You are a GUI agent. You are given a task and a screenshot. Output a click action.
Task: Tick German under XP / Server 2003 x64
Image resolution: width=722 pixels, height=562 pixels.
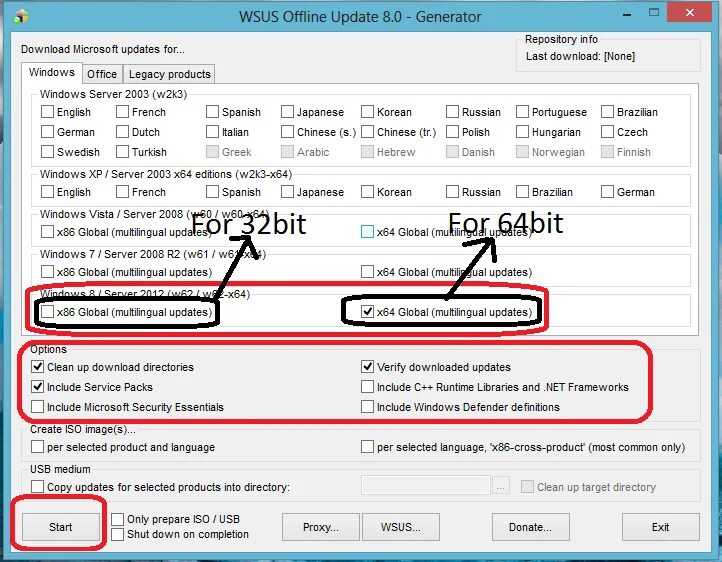coord(607,191)
